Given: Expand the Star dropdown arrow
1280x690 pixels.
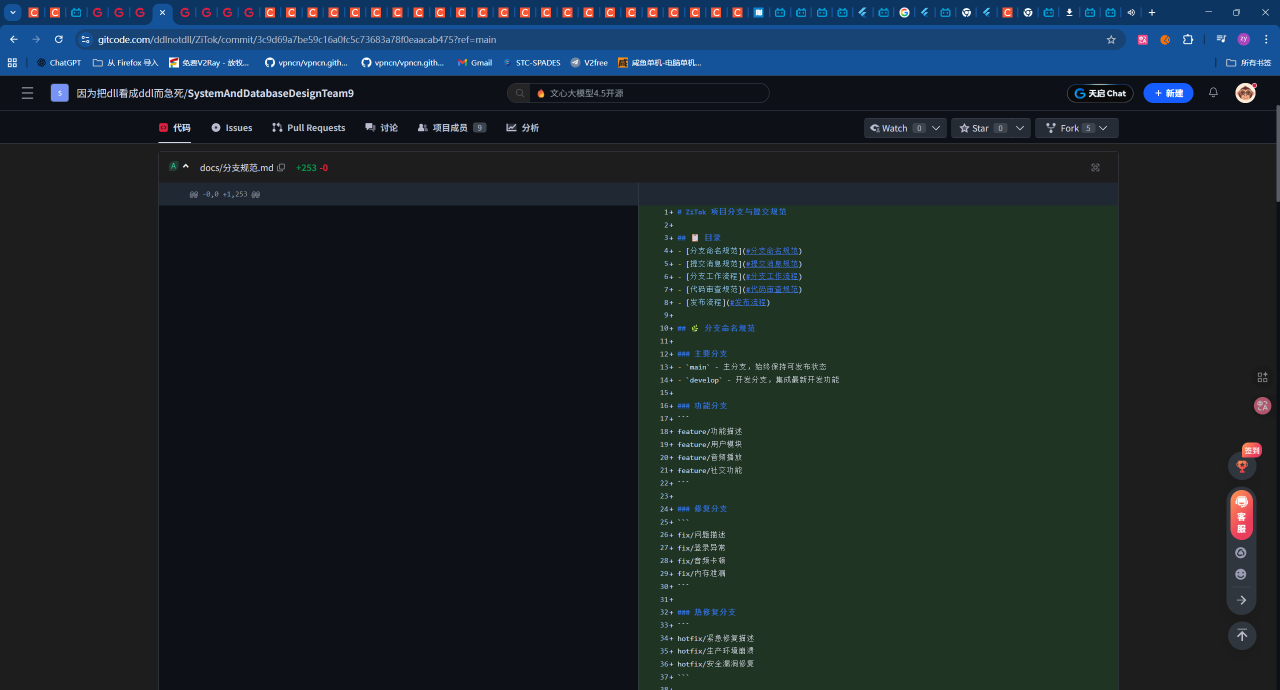Looking at the screenshot, I should tap(1020, 128).
